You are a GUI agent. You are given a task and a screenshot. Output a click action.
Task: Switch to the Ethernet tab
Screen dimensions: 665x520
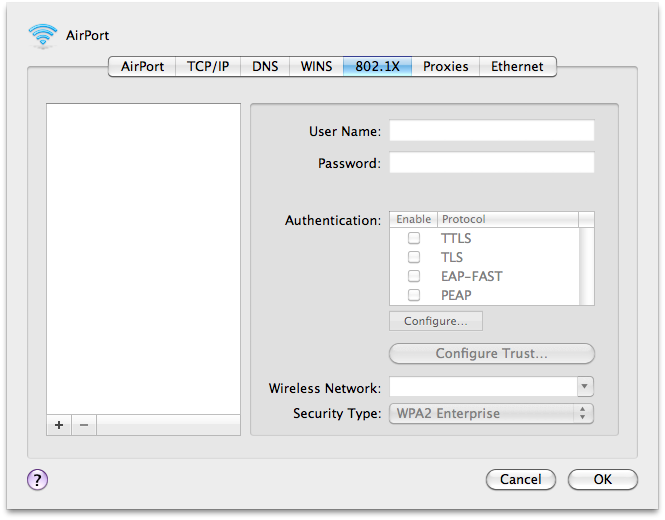pyautogui.click(x=517, y=67)
